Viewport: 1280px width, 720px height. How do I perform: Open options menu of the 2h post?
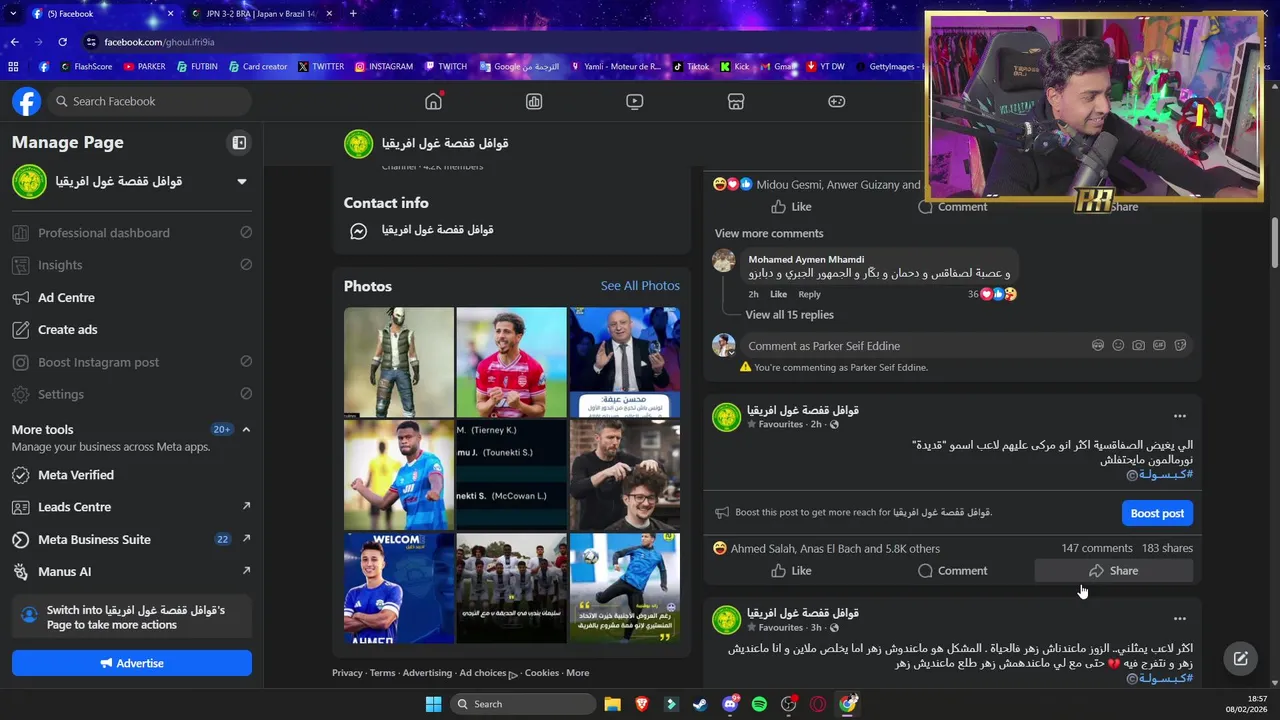[1179, 416]
